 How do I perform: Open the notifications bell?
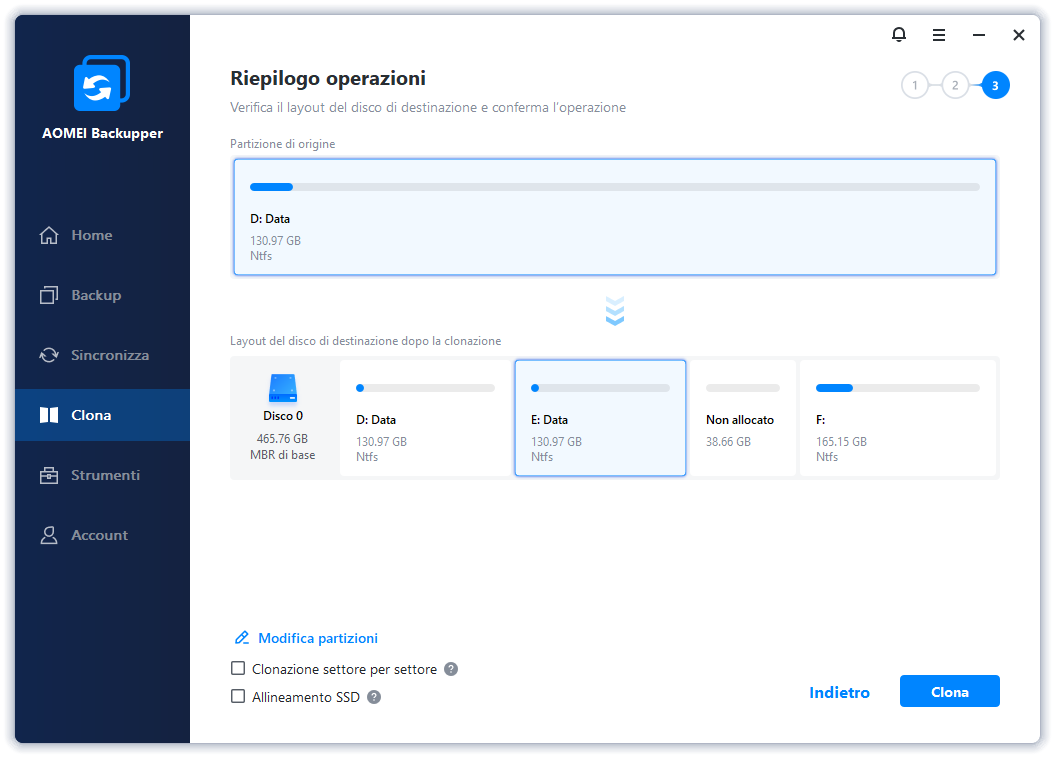(898, 34)
